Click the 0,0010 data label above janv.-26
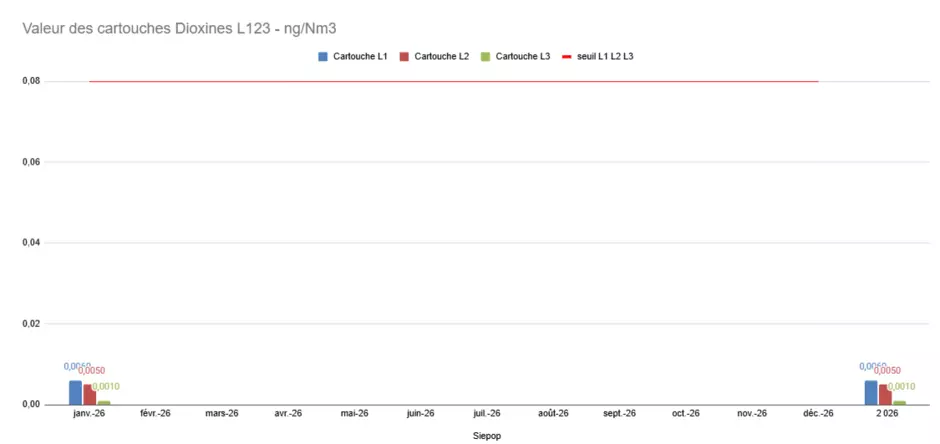 (x=107, y=386)
